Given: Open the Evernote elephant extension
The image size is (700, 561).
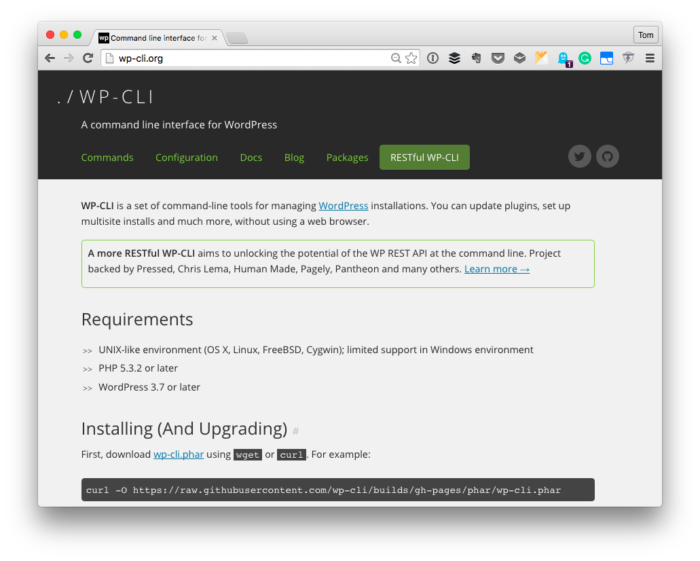Looking at the screenshot, I should coord(476,58).
